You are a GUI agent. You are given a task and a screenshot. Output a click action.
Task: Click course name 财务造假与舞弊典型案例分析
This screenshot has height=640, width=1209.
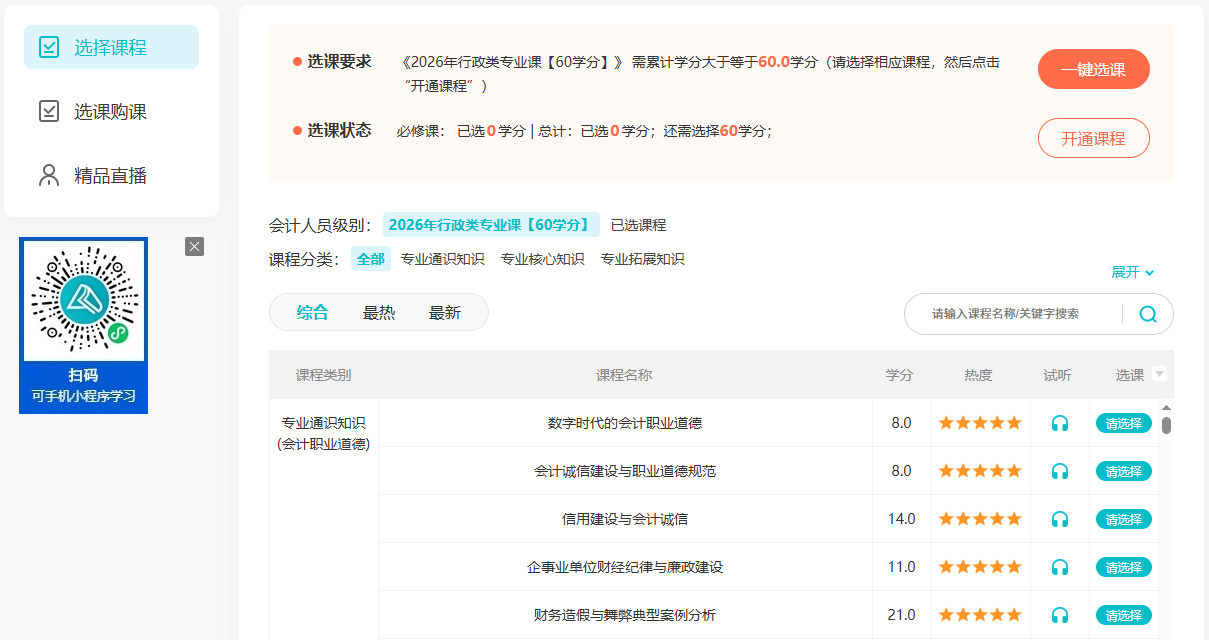click(625, 615)
